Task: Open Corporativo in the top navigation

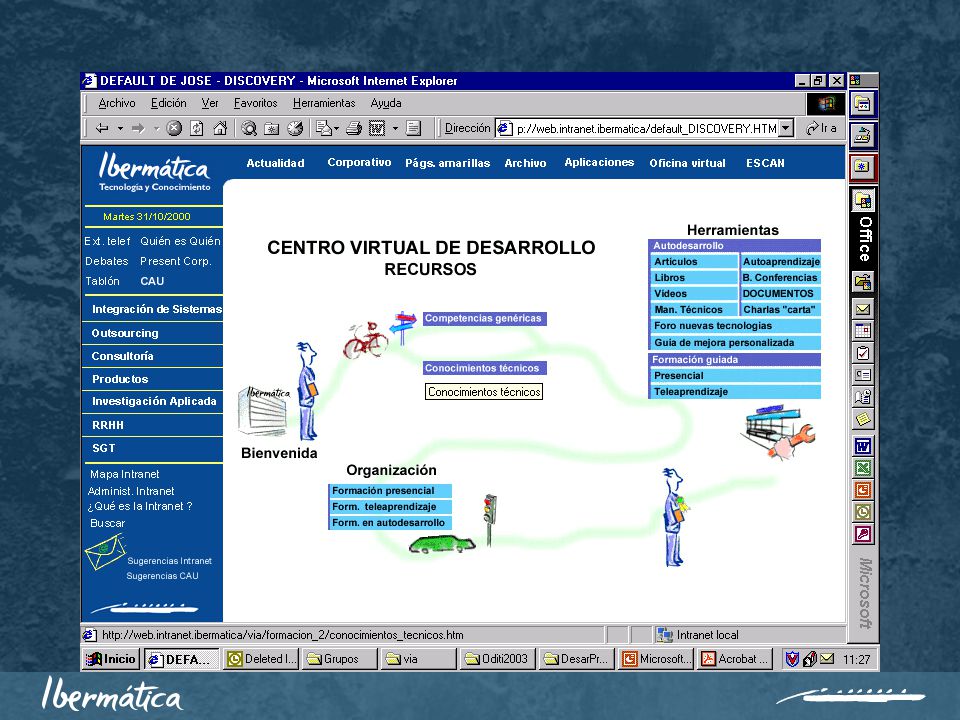Action: click(x=359, y=163)
